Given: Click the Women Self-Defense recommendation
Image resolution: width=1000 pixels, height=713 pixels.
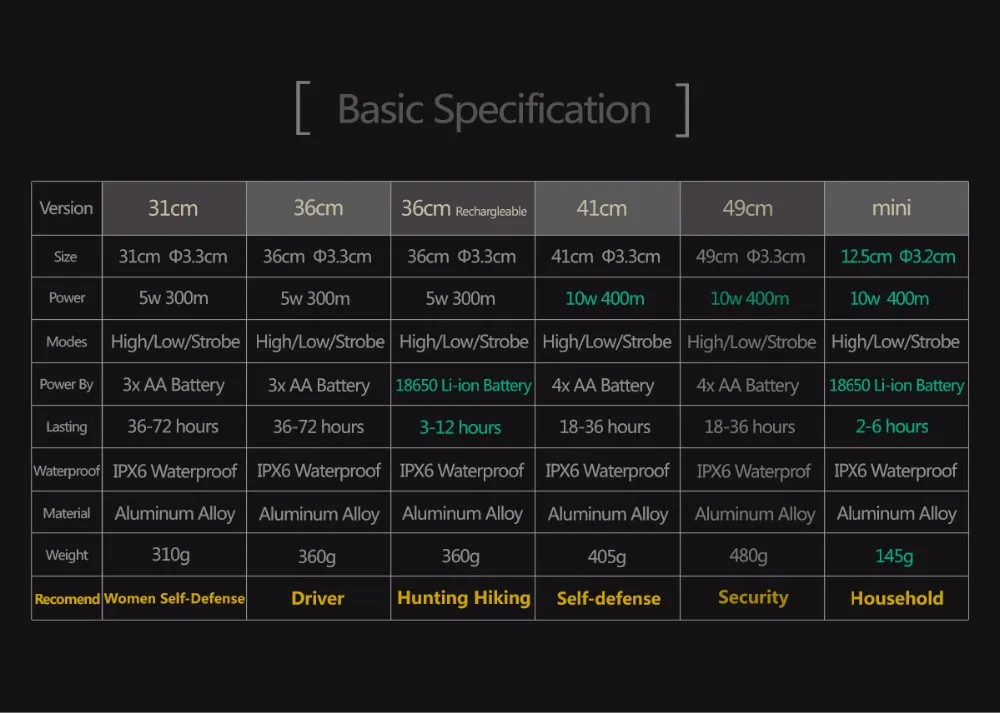Looking at the screenshot, I should (x=174, y=598).
